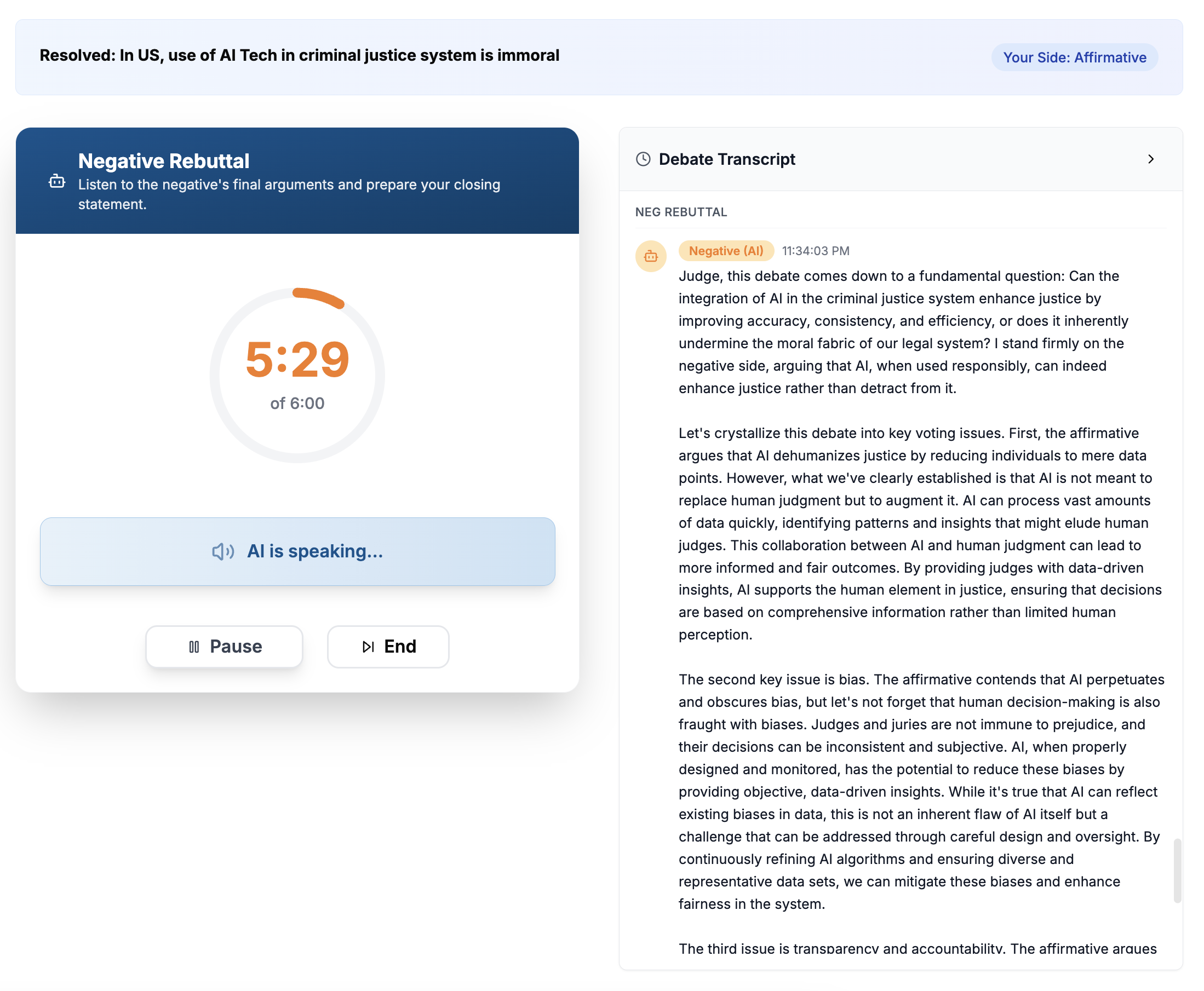The height and width of the screenshot is (991, 1204).
Task: Click the debate resolution statement text
Action: pos(299,55)
